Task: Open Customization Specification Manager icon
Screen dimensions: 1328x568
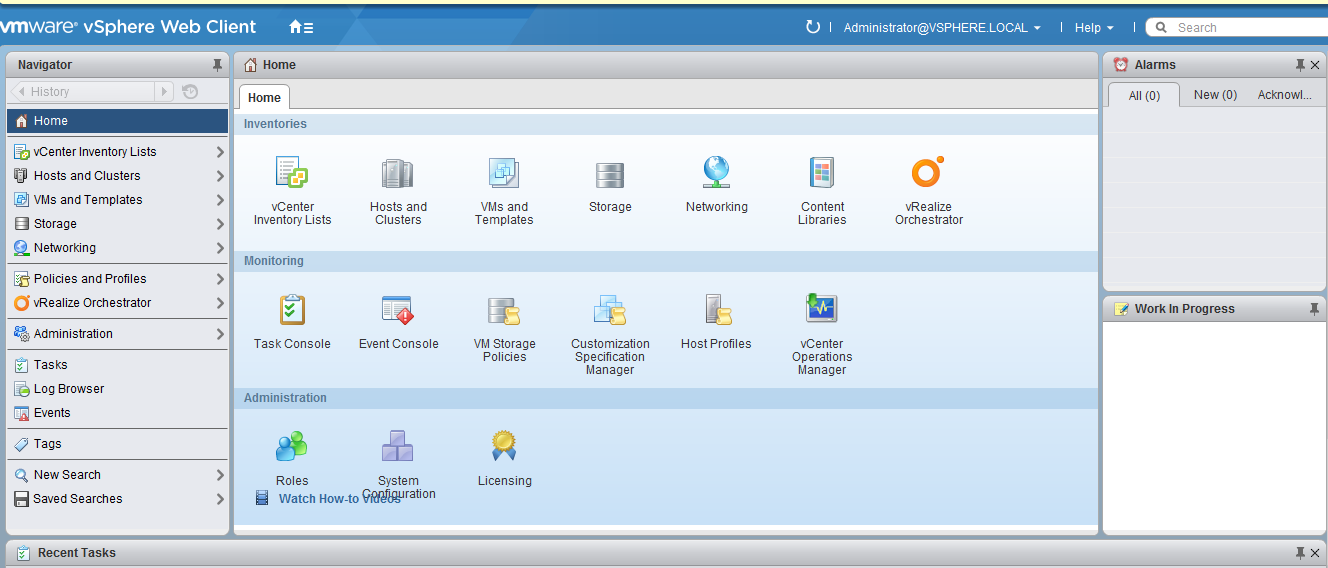Action: coord(610,309)
